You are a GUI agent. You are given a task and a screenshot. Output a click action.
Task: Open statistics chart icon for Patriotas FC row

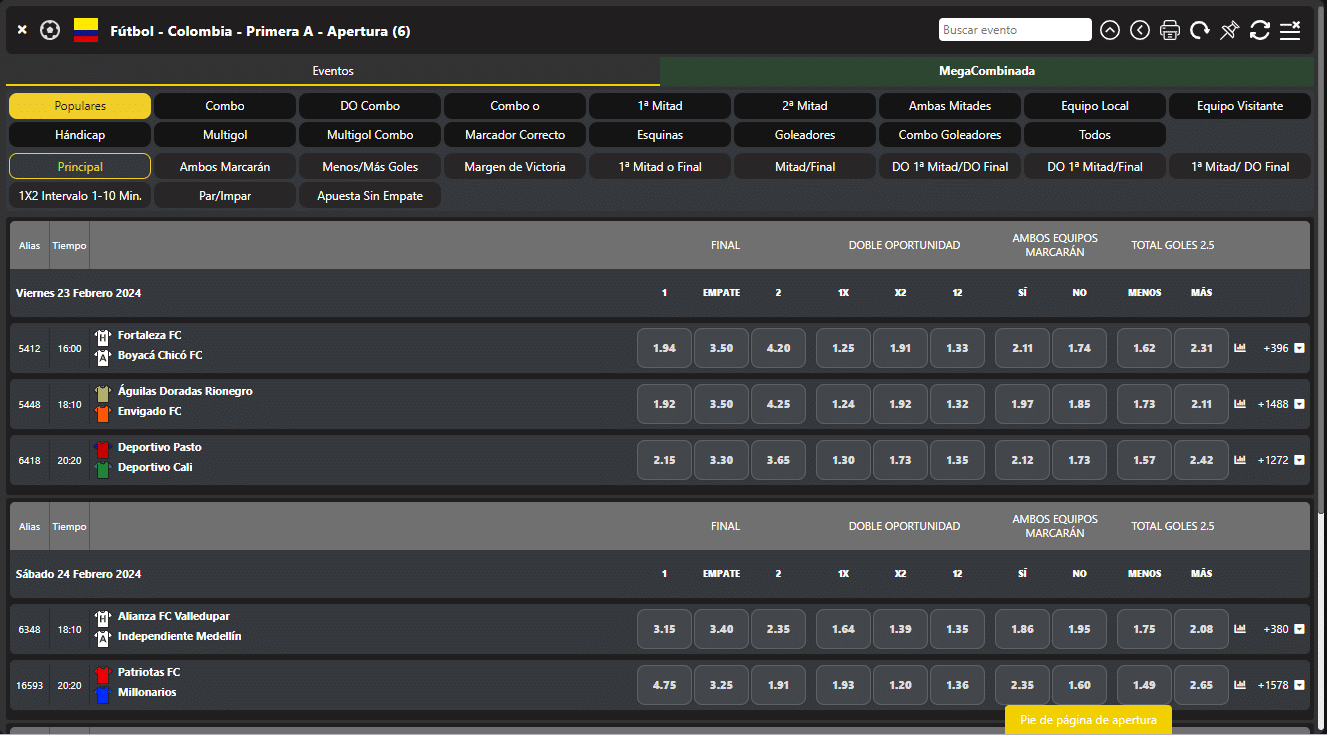pyautogui.click(x=1240, y=685)
